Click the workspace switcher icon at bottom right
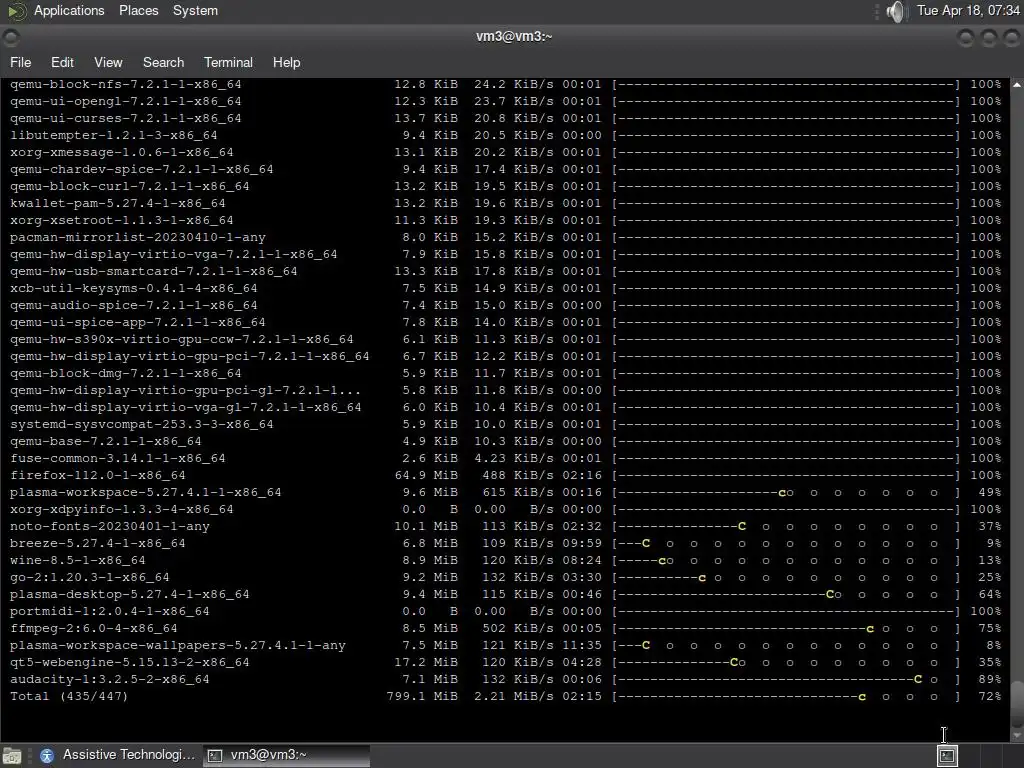Image resolution: width=1024 pixels, height=768 pixels. coord(946,756)
